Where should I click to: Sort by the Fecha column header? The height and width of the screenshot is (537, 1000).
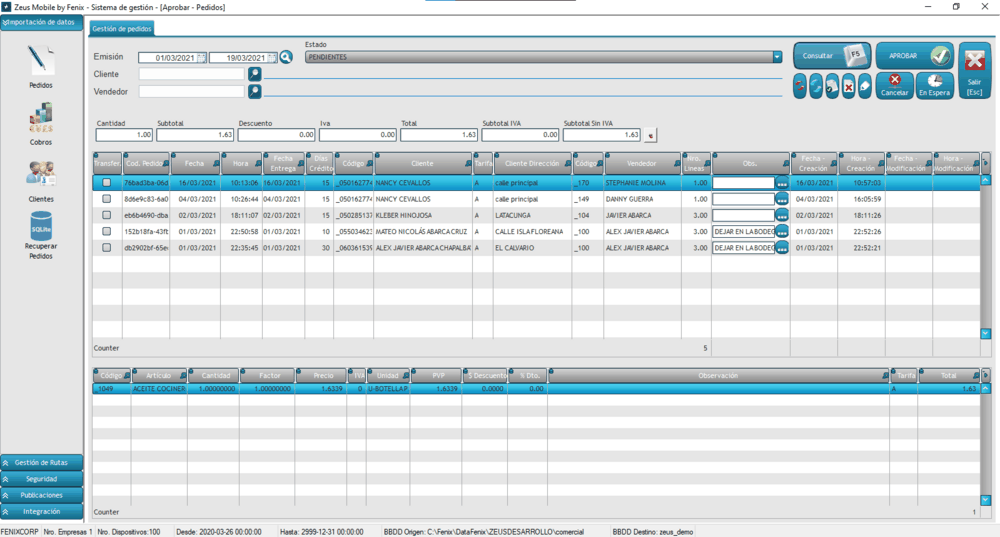(x=195, y=164)
